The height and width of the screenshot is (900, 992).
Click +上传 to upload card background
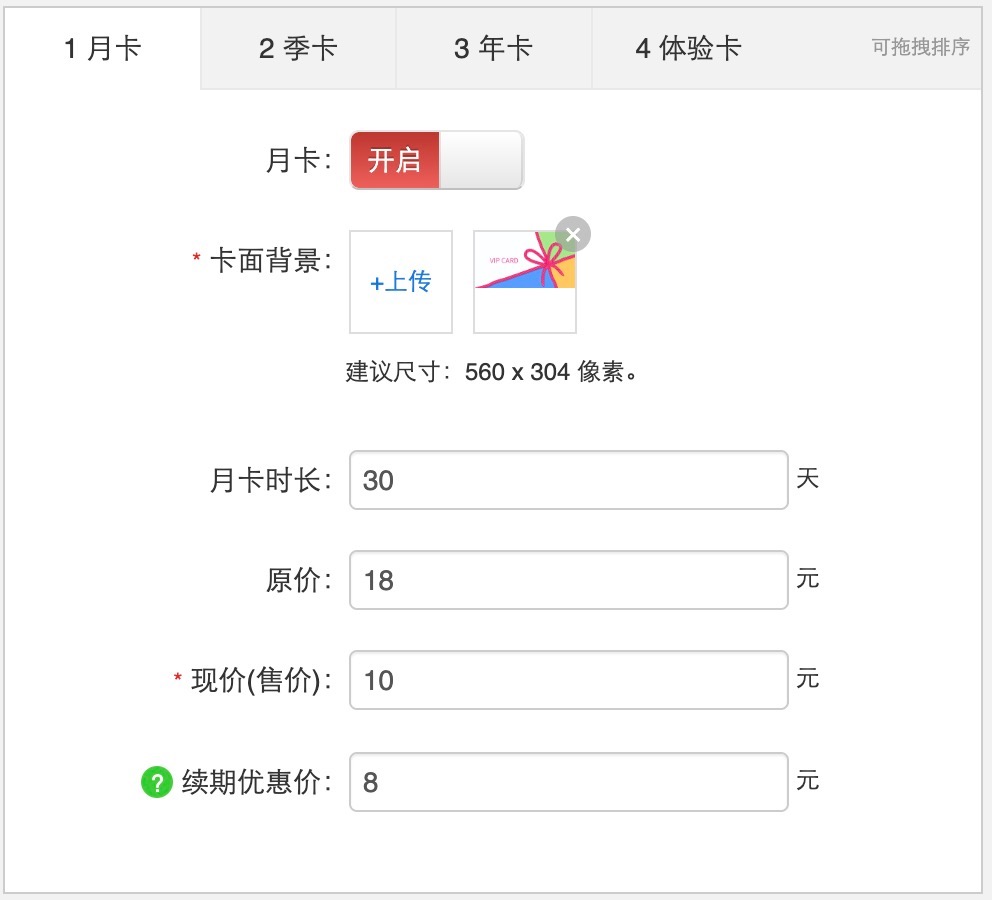(x=400, y=282)
